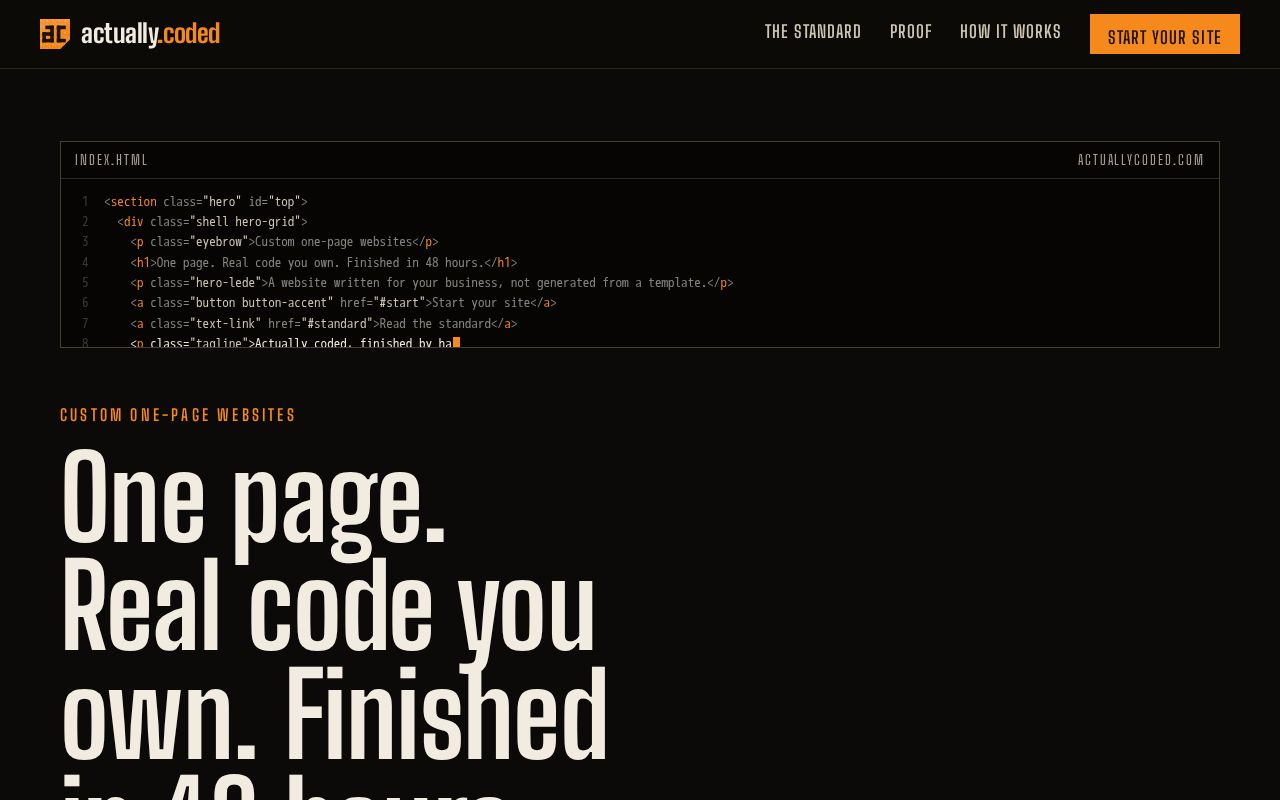Click code line with div "shell hero-grid"
This screenshot has width=1280, height=800.
(212, 222)
